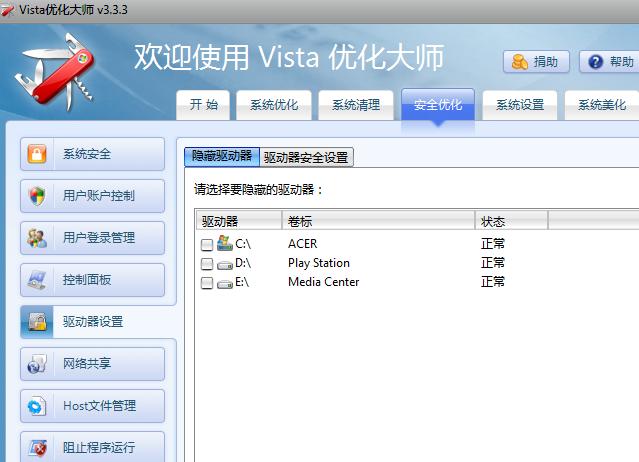The width and height of the screenshot is (639, 462).
Task: Check the C:\ drive checkbox
Action: [207, 245]
